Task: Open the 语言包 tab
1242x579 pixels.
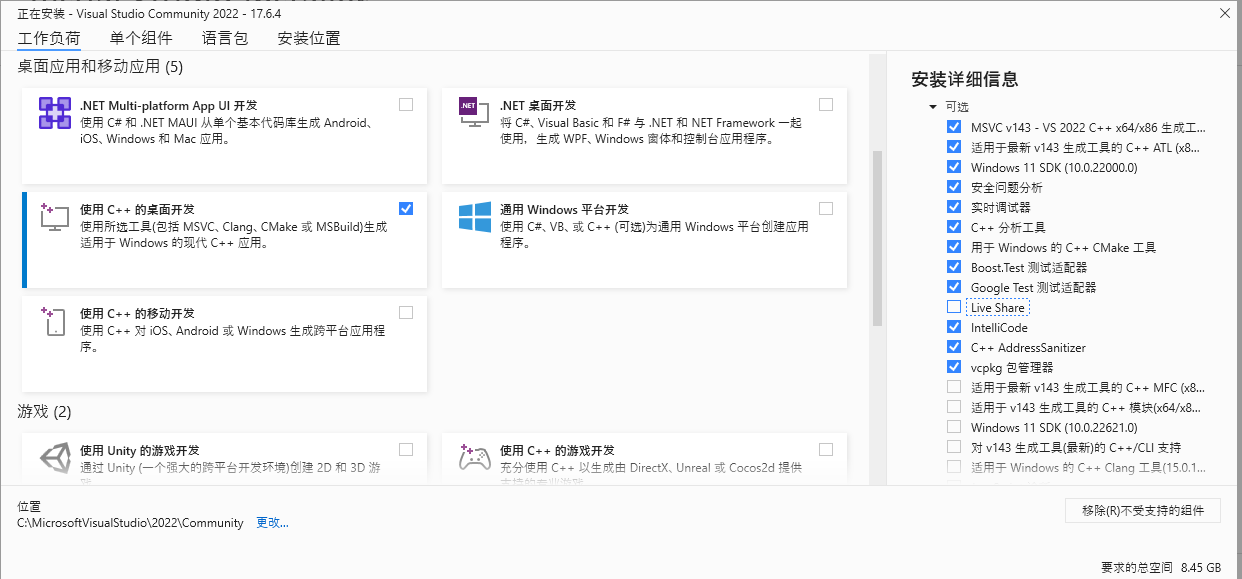Action: (x=225, y=38)
